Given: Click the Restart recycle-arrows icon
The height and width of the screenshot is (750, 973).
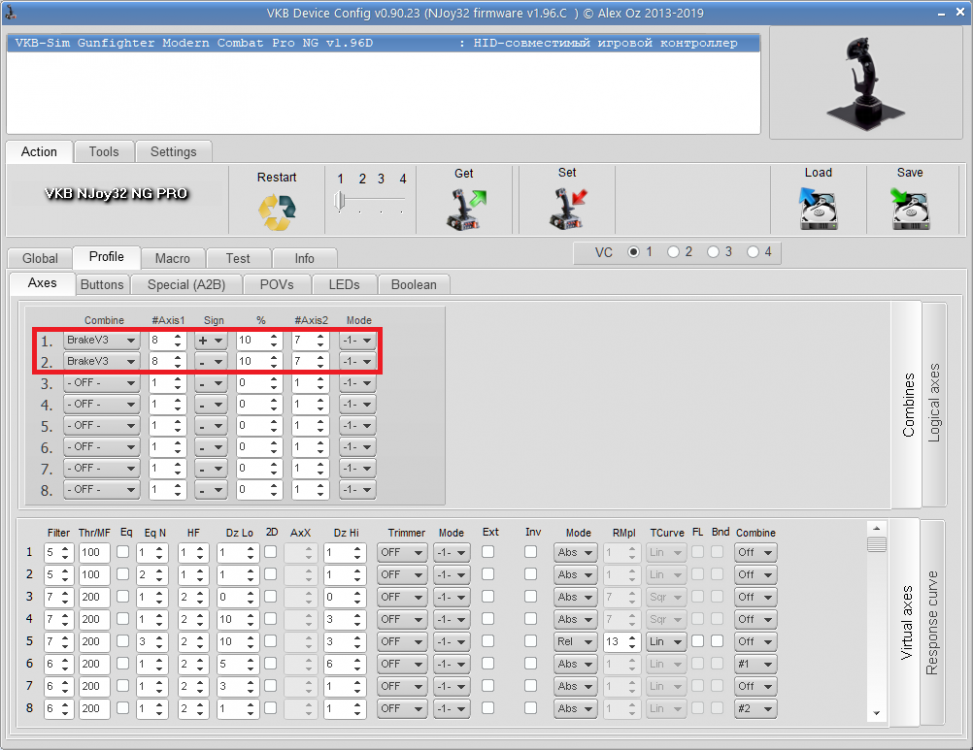Looking at the screenshot, I should click(x=277, y=212).
